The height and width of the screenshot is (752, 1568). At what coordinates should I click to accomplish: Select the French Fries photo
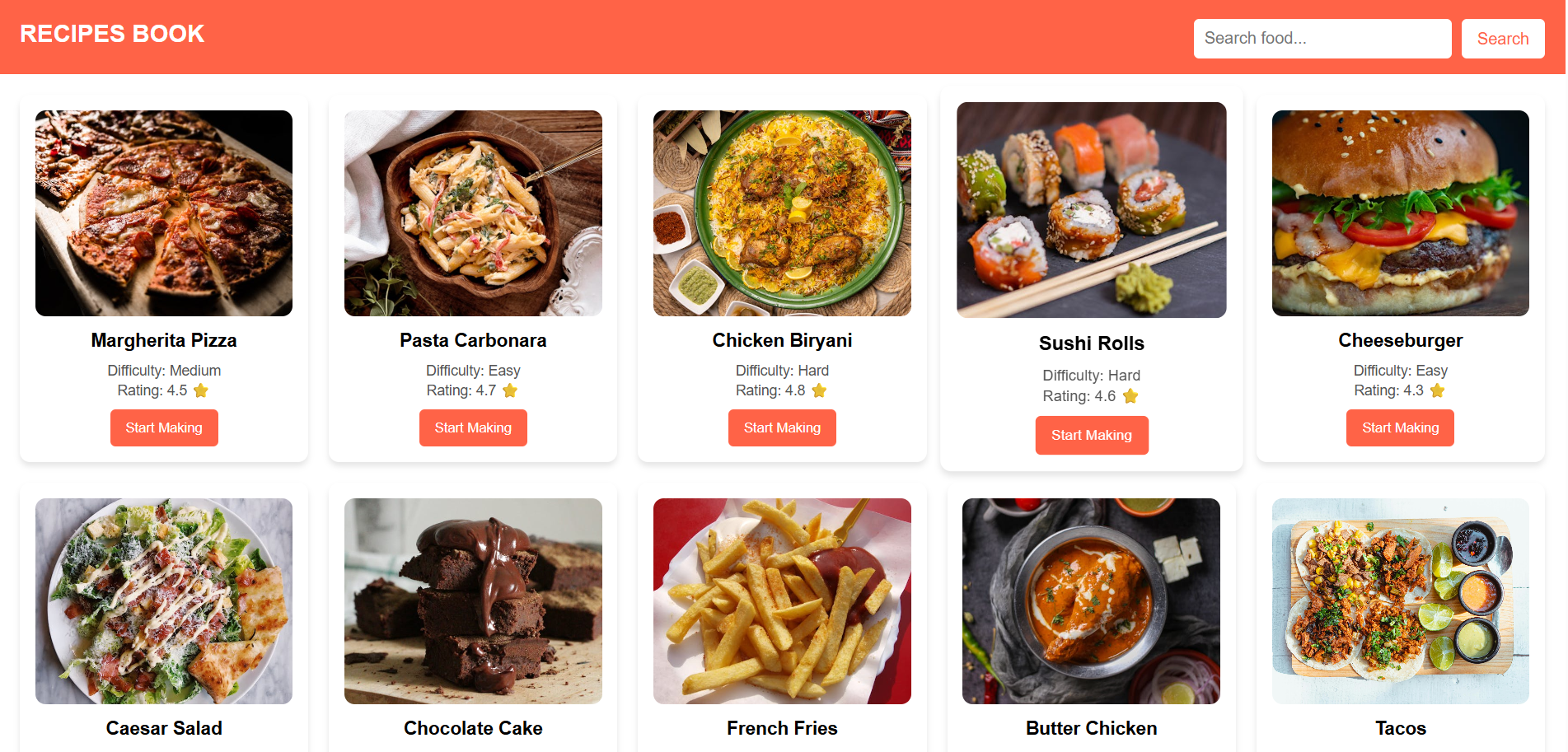[782, 601]
